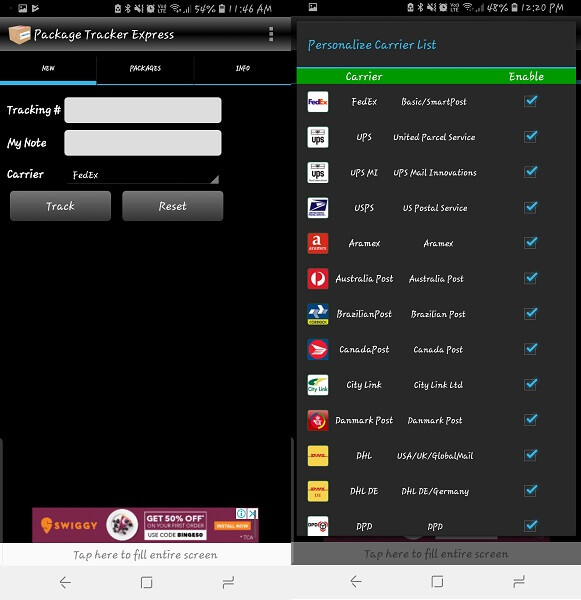The width and height of the screenshot is (581, 600).
Task: Tap the home button on left screen
Action: pos(146,582)
